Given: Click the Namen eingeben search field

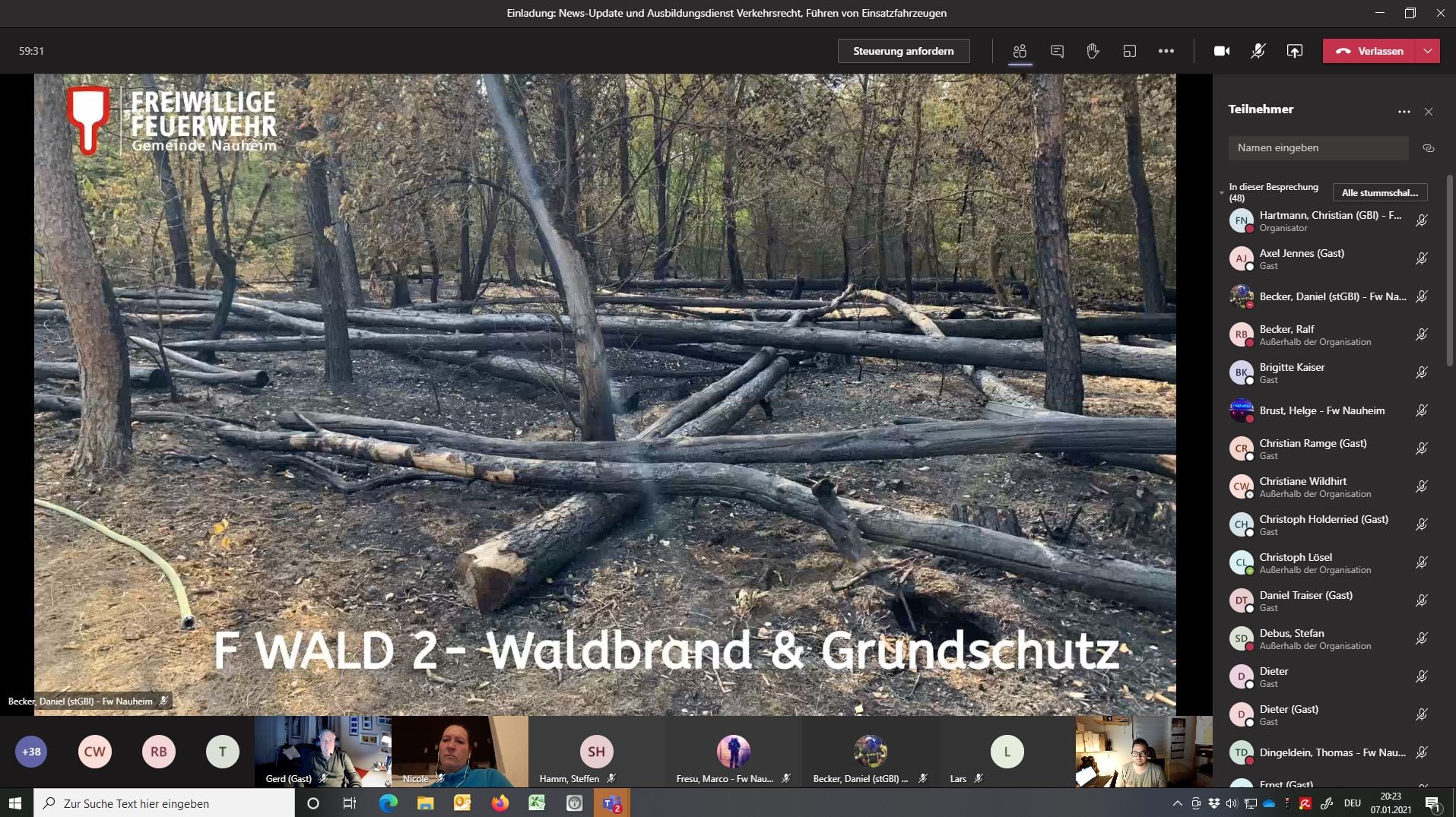Looking at the screenshot, I should click(x=1318, y=148).
